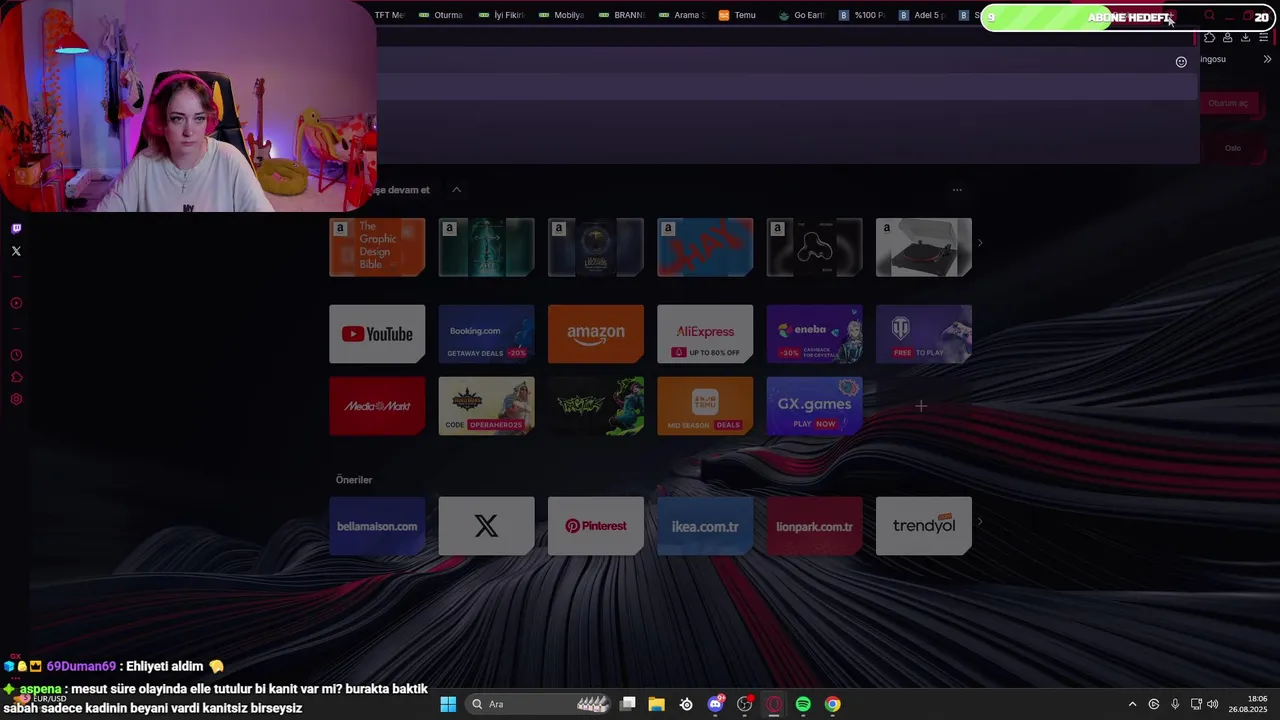Show more Öneriler suggestions arrow

(x=980, y=521)
